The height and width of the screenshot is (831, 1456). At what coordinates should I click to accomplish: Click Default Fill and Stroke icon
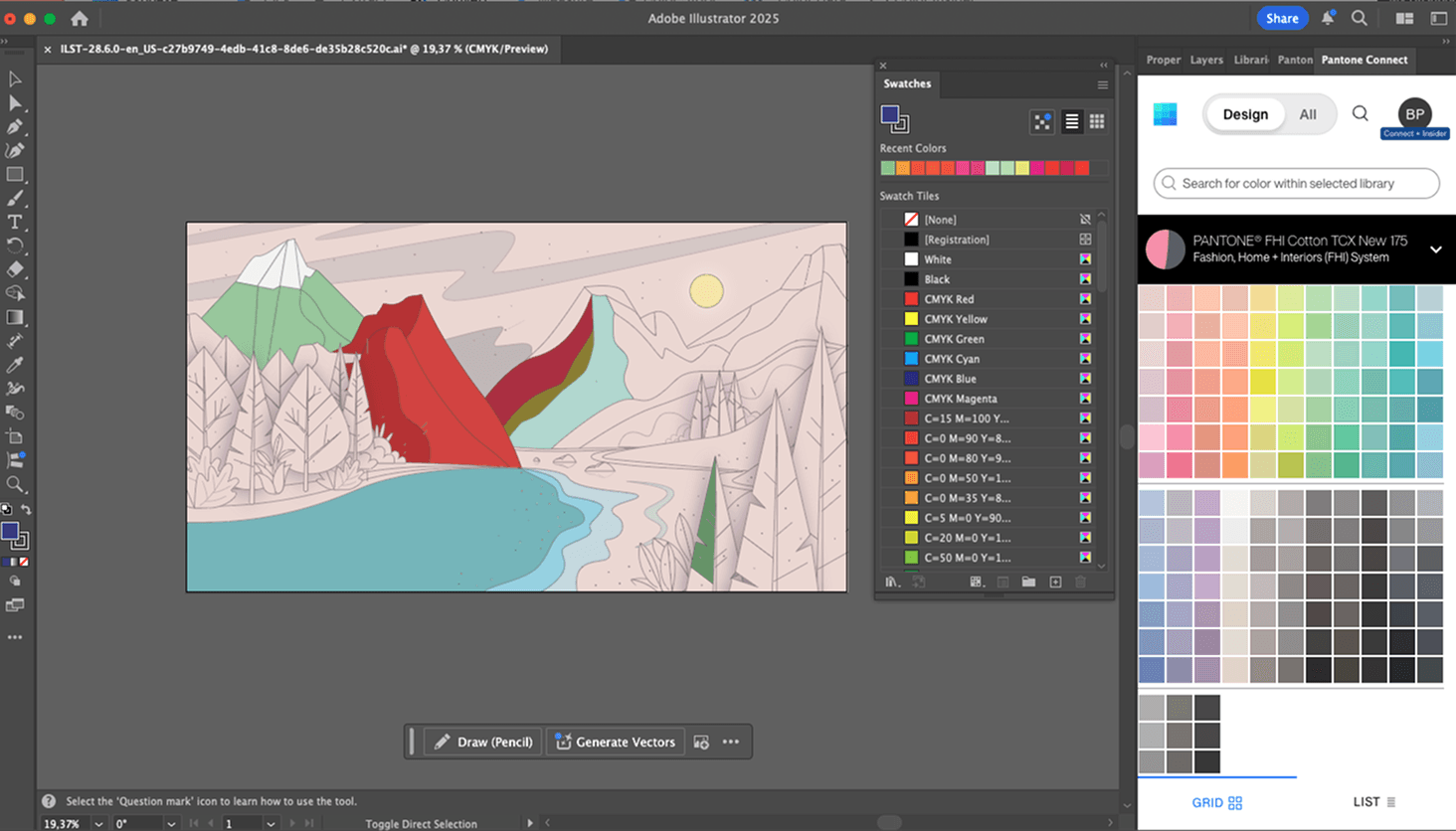point(6,510)
